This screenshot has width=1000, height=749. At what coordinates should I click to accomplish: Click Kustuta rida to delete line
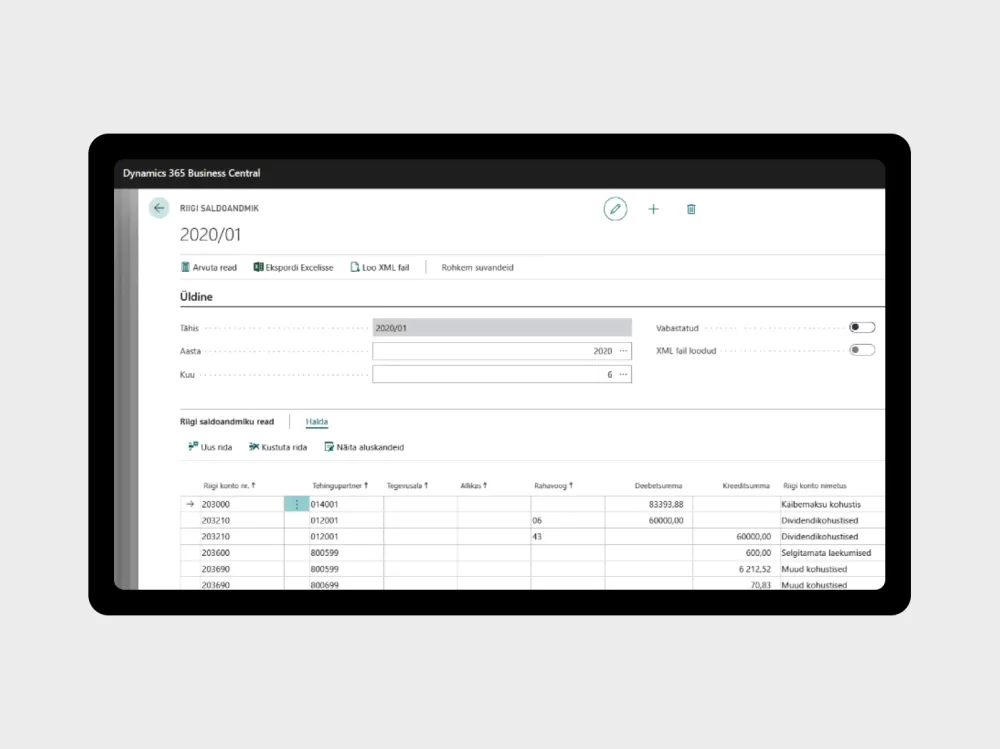point(278,447)
